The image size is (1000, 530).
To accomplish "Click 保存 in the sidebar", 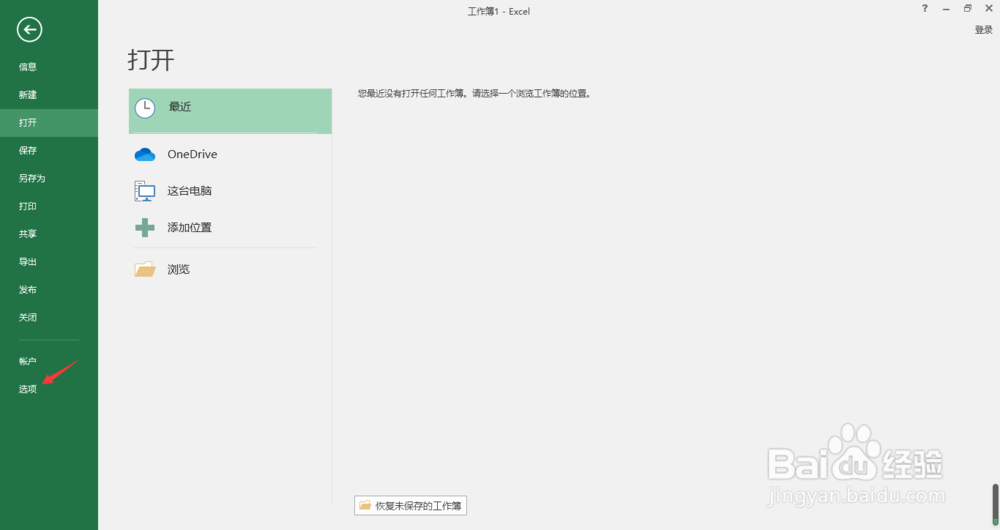I will (x=27, y=151).
